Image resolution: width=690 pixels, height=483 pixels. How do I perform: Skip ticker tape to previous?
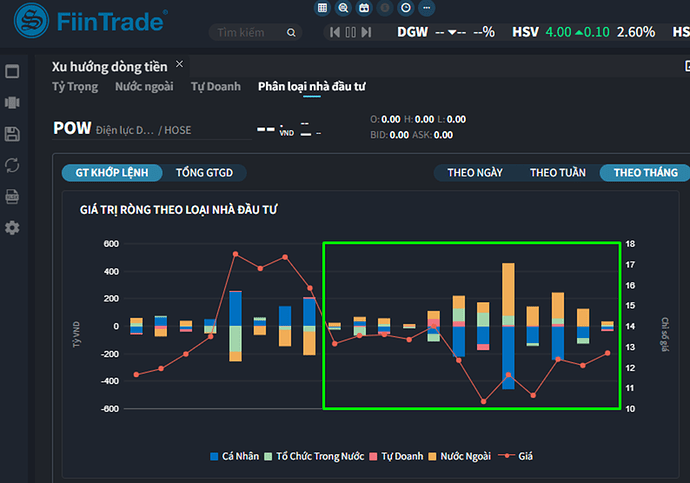tap(335, 32)
